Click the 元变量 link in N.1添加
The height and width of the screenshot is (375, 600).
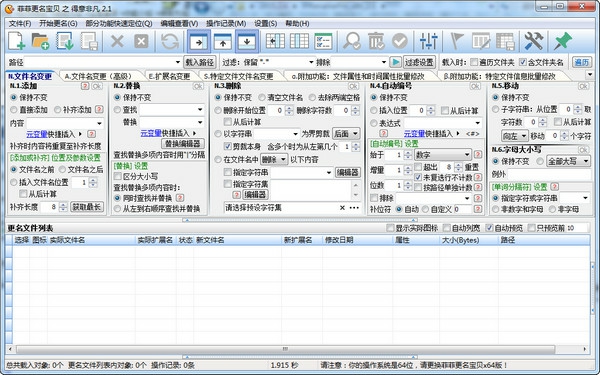pos(37,134)
